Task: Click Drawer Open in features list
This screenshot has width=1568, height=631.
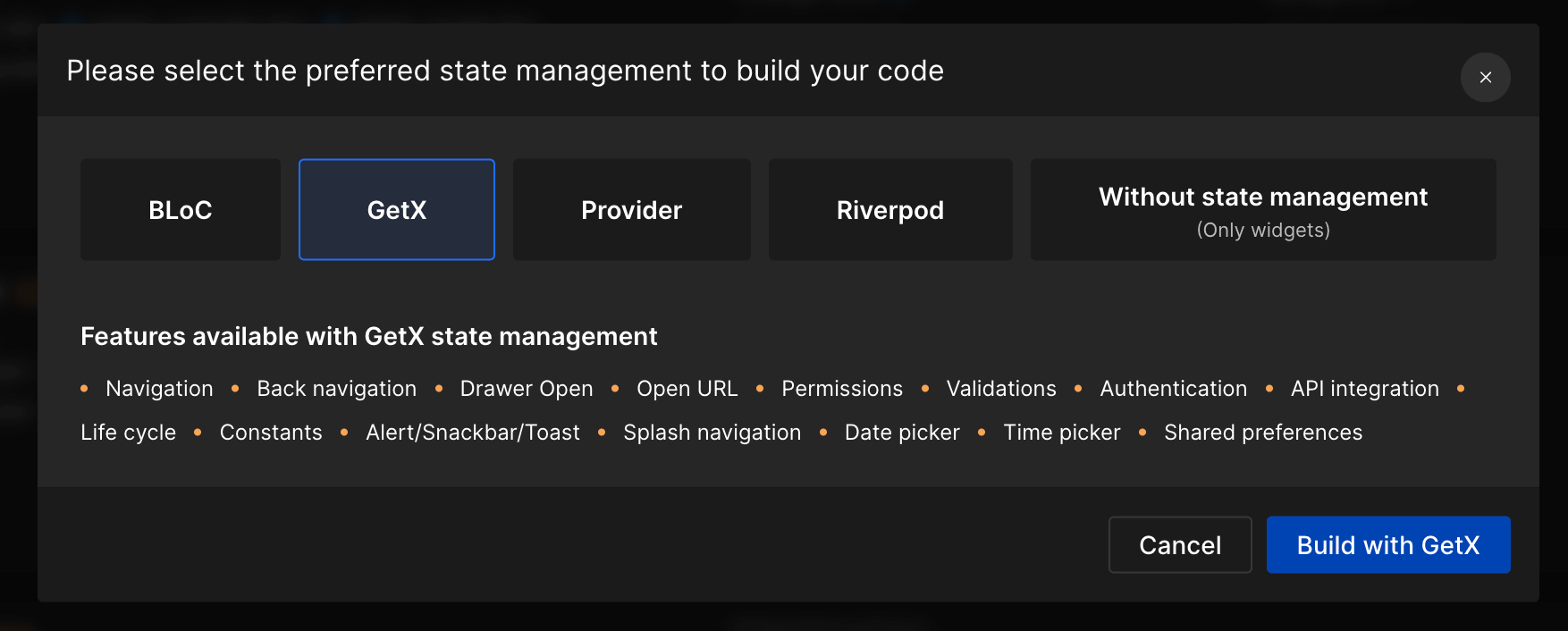Action: pyautogui.click(x=526, y=389)
